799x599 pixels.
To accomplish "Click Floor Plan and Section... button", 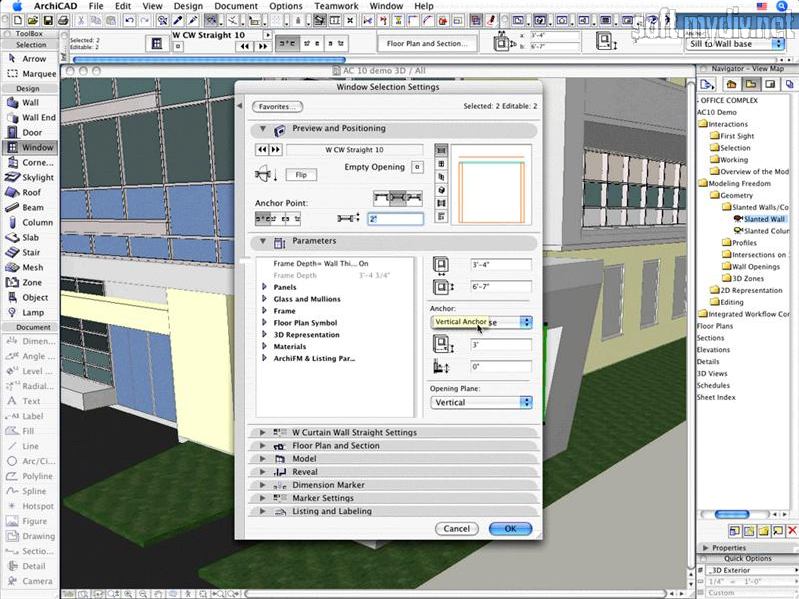I will pyautogui.click(x=427, y=44).
